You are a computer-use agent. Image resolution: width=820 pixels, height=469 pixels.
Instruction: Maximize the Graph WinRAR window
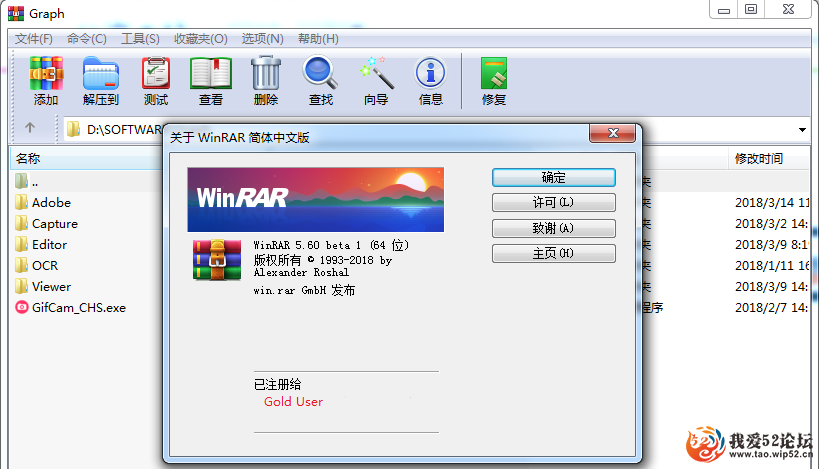click(751, 9)
